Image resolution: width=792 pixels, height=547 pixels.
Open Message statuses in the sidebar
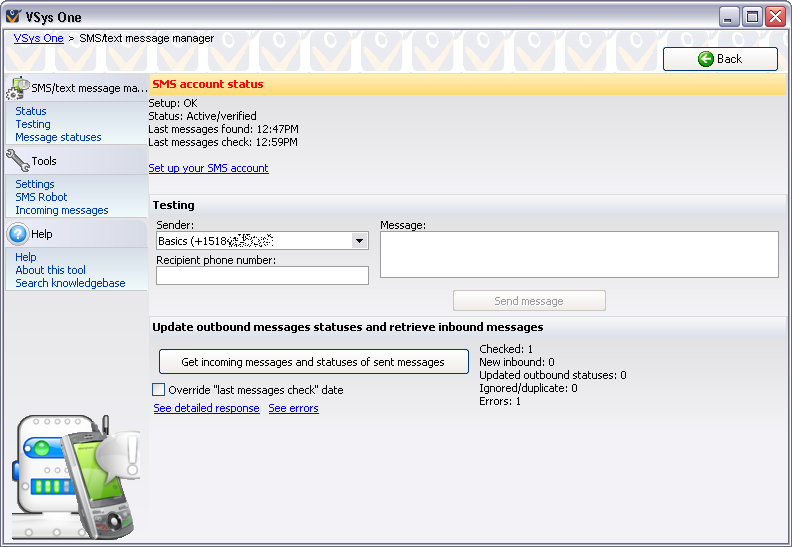pyautogui.click(x=58, y=137)
